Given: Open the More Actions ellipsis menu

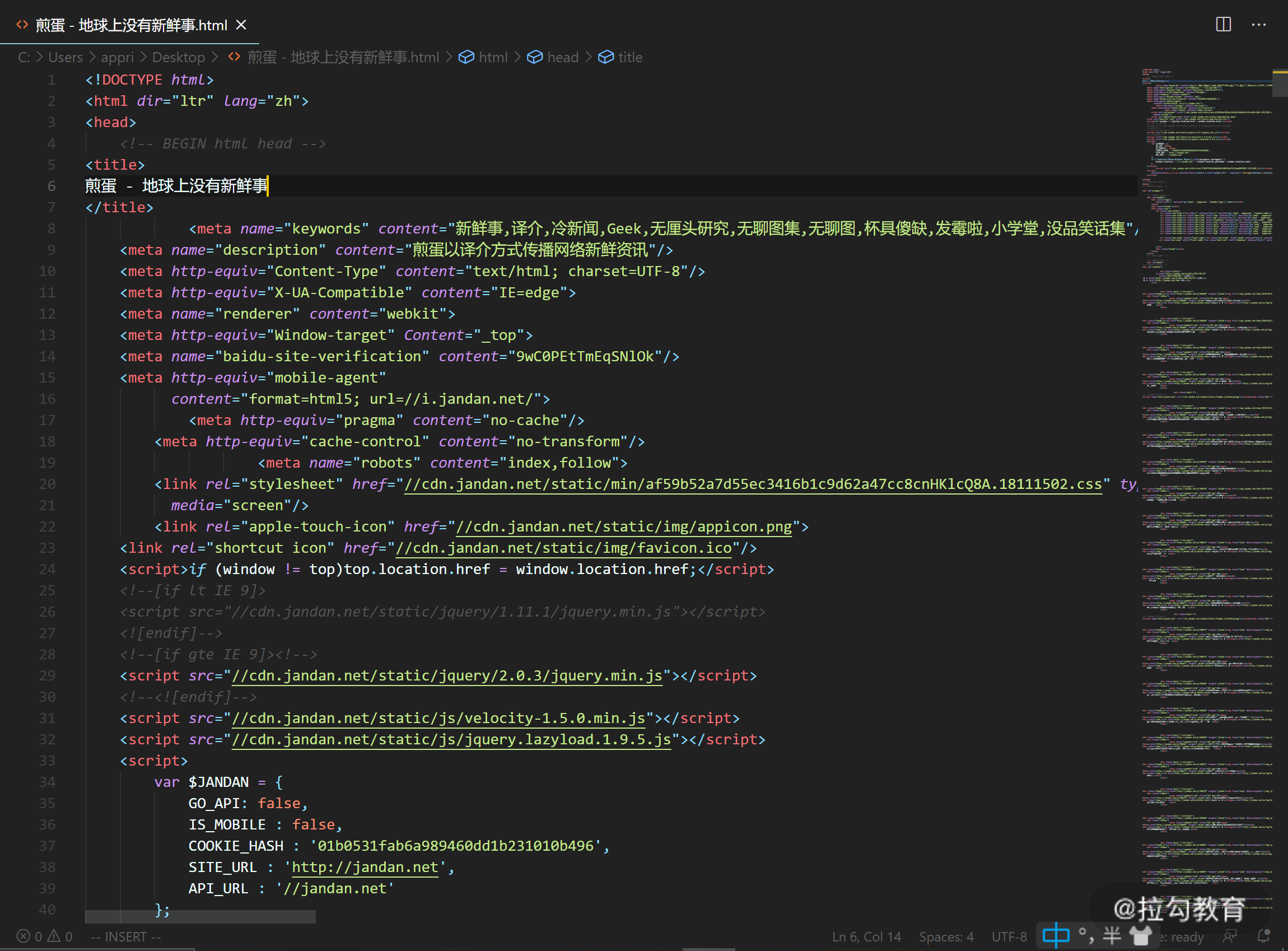Looking at the screenshot, I should pyautogui.click(x=1259, y=24).
